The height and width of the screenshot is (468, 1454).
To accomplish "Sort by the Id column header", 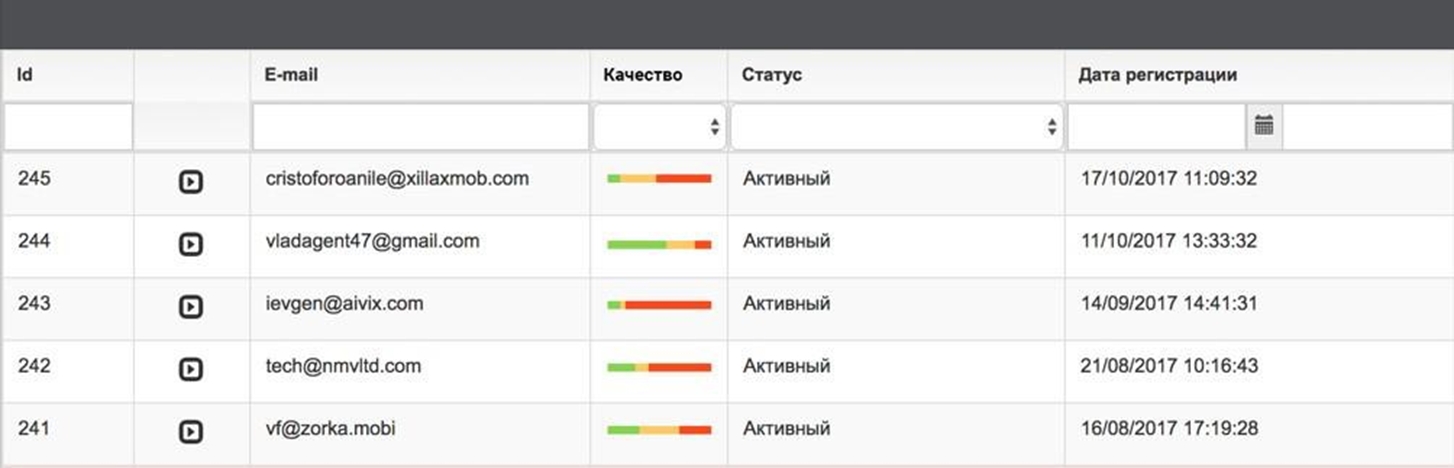I will click(x=26, y=75).
